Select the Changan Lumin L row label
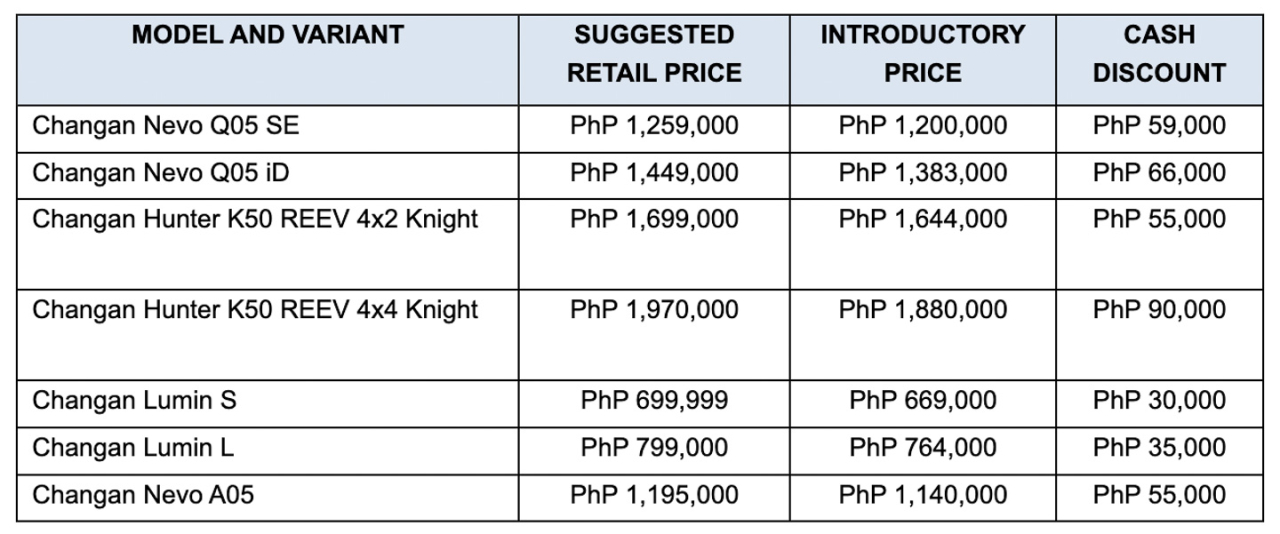The height and width of the screenshot is (534, 1280). [x=133, y=448]
